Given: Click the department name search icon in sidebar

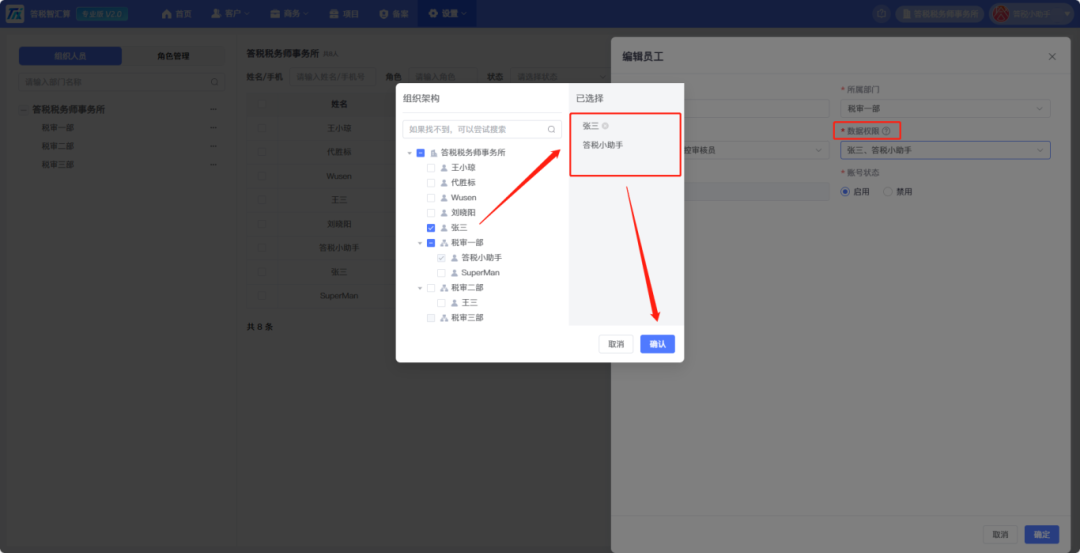Looking at the screenshot, I should (215, 82).
